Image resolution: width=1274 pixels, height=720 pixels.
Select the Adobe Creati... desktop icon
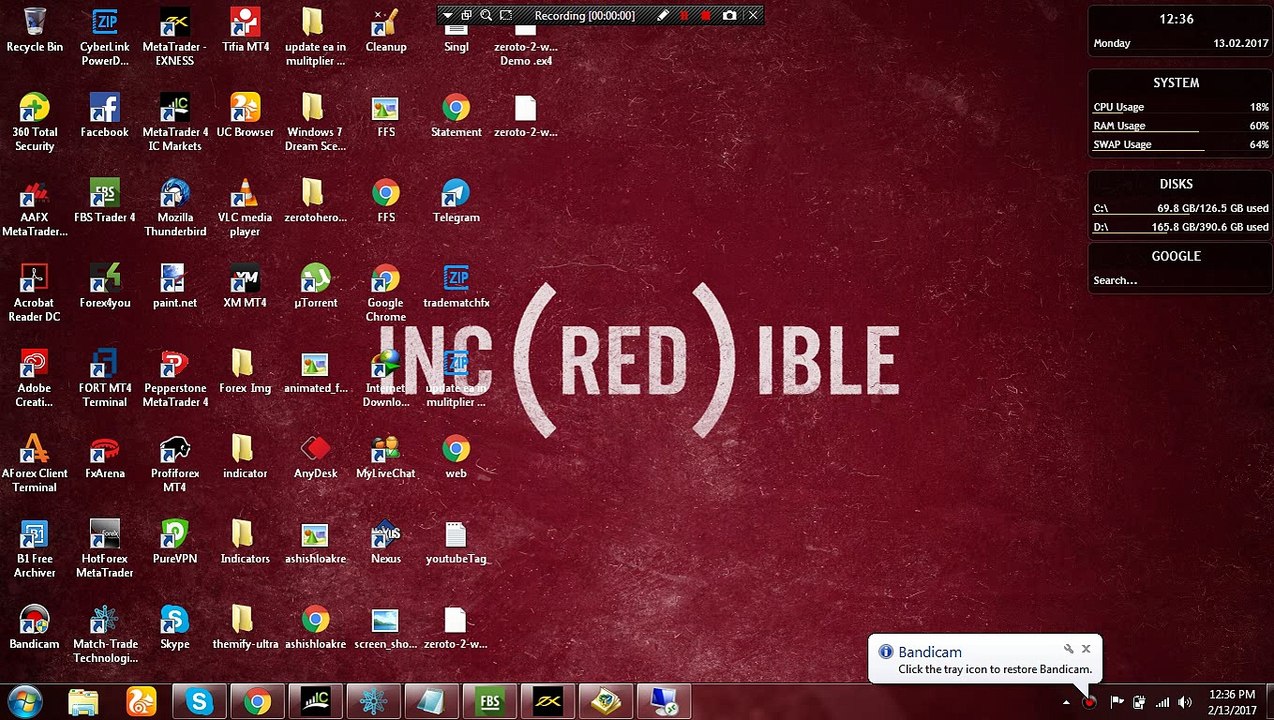(34, 378)
